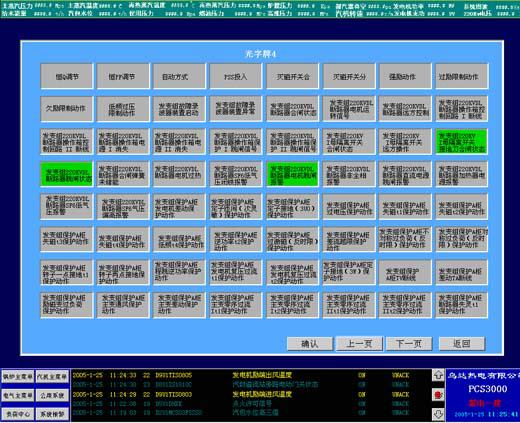Image resolution: width=520 pixels, height=423 pixels.
Task: Click the alarm list scroll-down arrow icon
Action: 438,414
